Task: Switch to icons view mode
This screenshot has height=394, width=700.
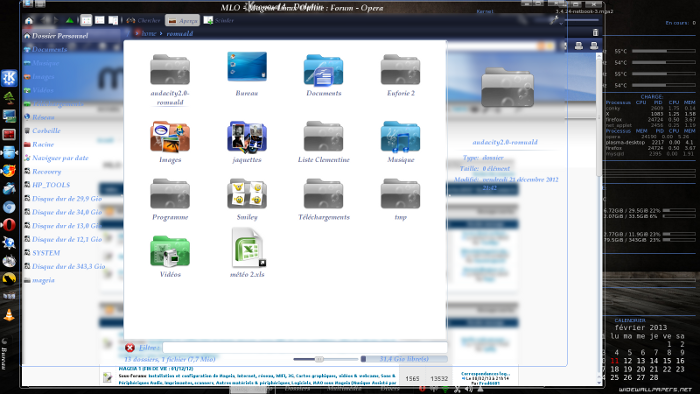Action: (86, 21)
